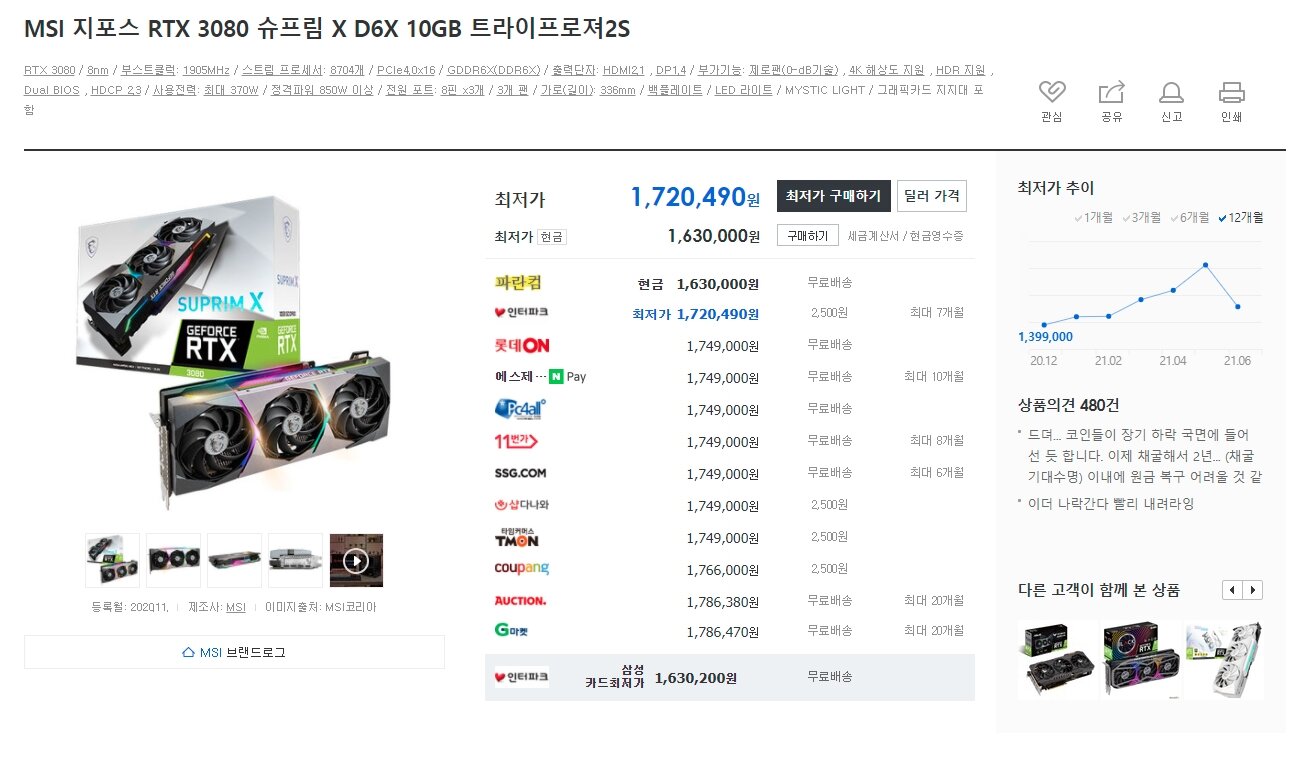Select the 3개월 price trend period
This screenshot has height=766, width=1297.
1141,217
